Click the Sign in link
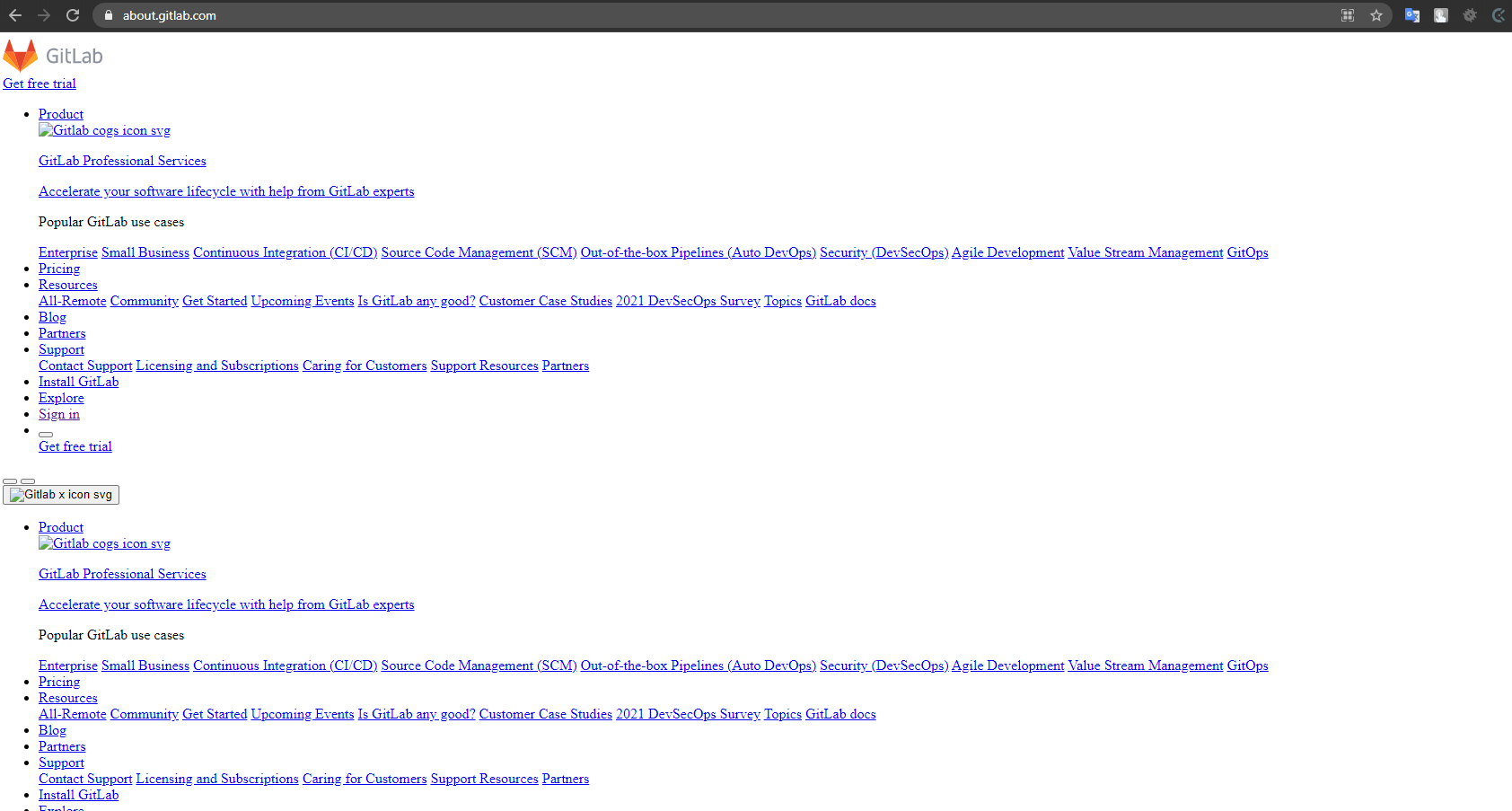This screenshot has width=1512, height=811. (x=59, y=414)
